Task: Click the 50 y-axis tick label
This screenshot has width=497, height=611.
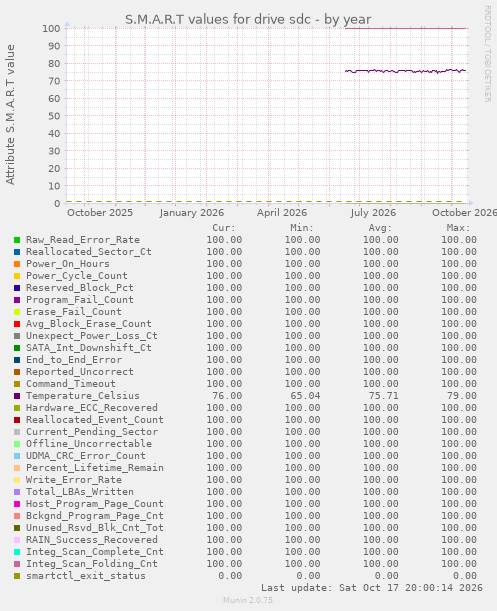Action: (x=54, y=116)
